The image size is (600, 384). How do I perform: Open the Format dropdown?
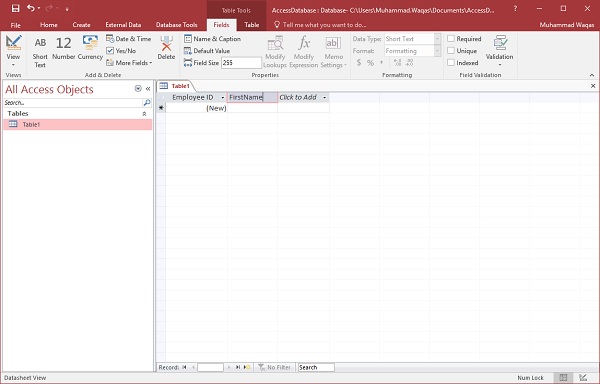[437, 50]
